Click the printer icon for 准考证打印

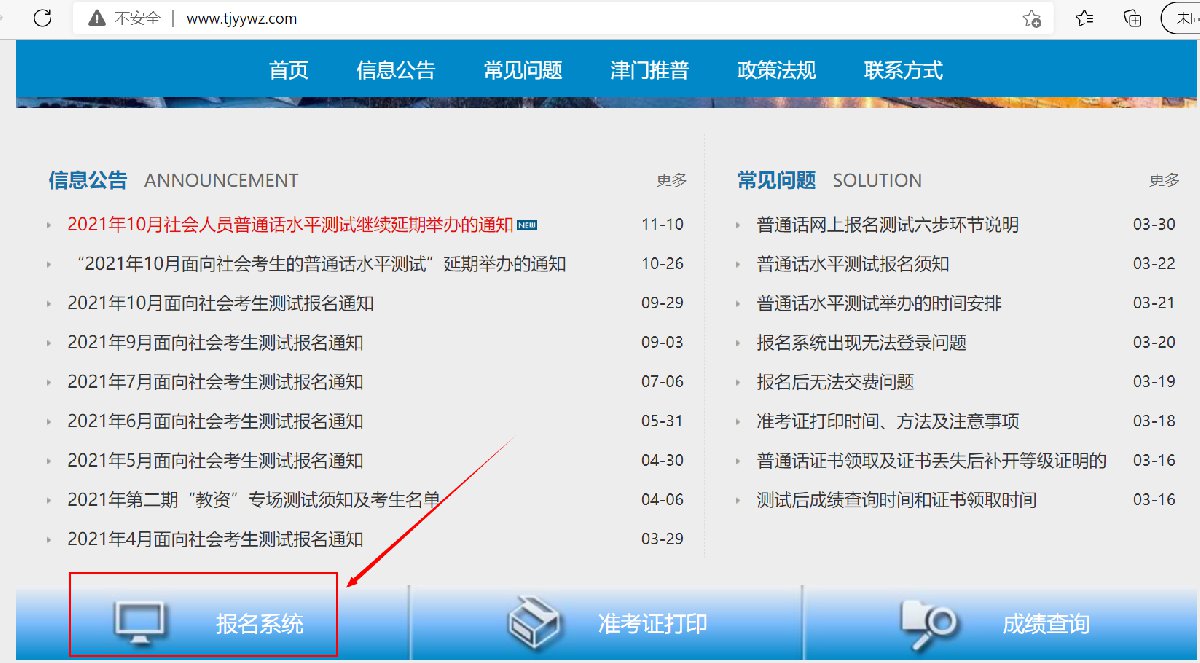pyautogui.click(x=537, y=622)
